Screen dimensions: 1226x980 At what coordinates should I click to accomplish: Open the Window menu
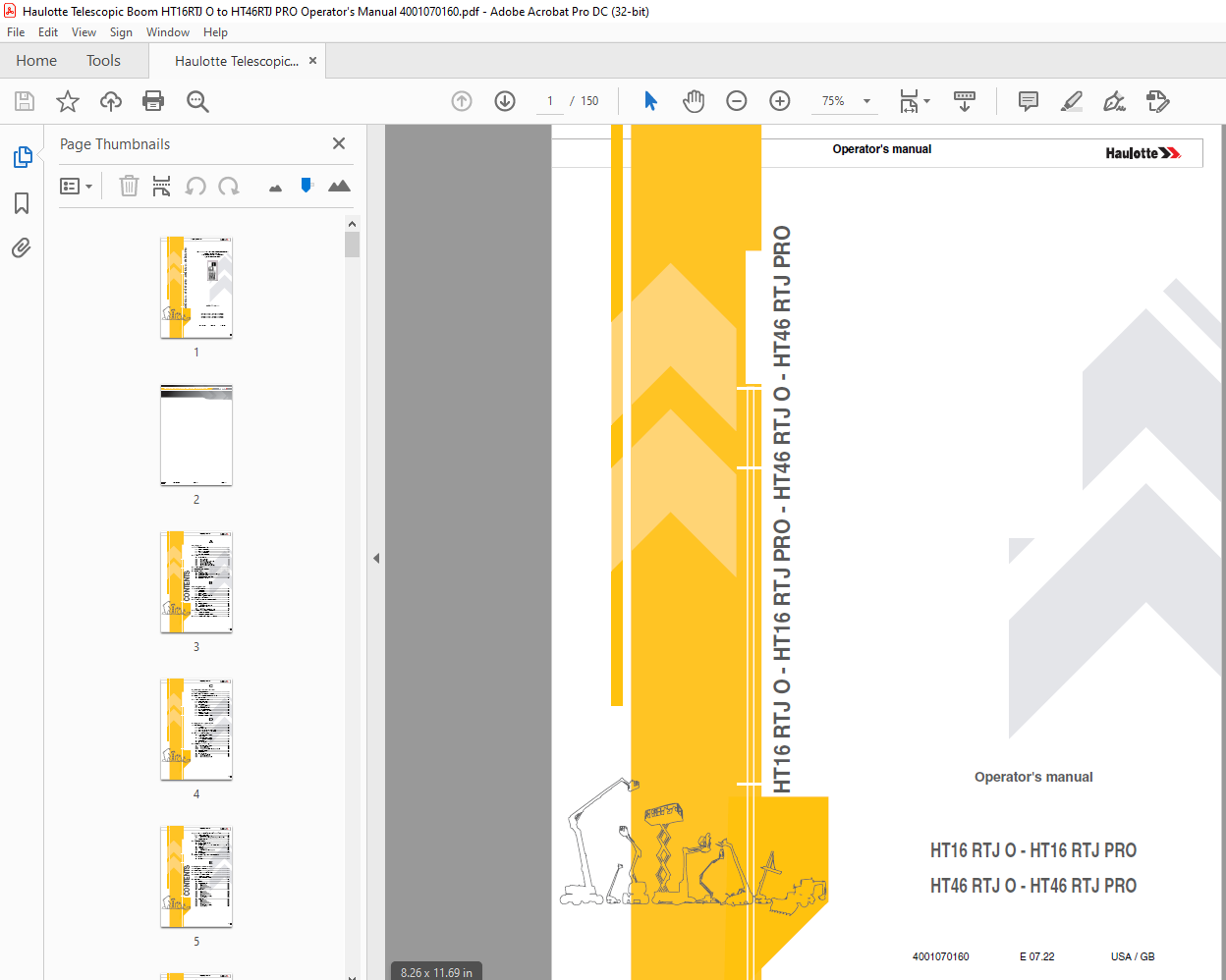[x=168, y=32]
